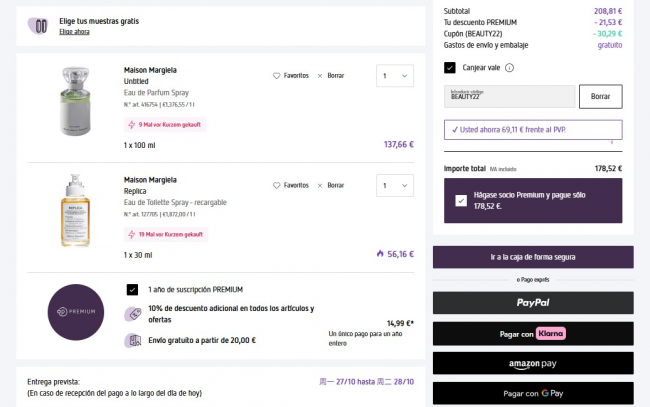Toggle the 1 año de suscripción PREMIUM checkbox
The height and width of the screenshot is (407, 650).
(x=133, y=289)
